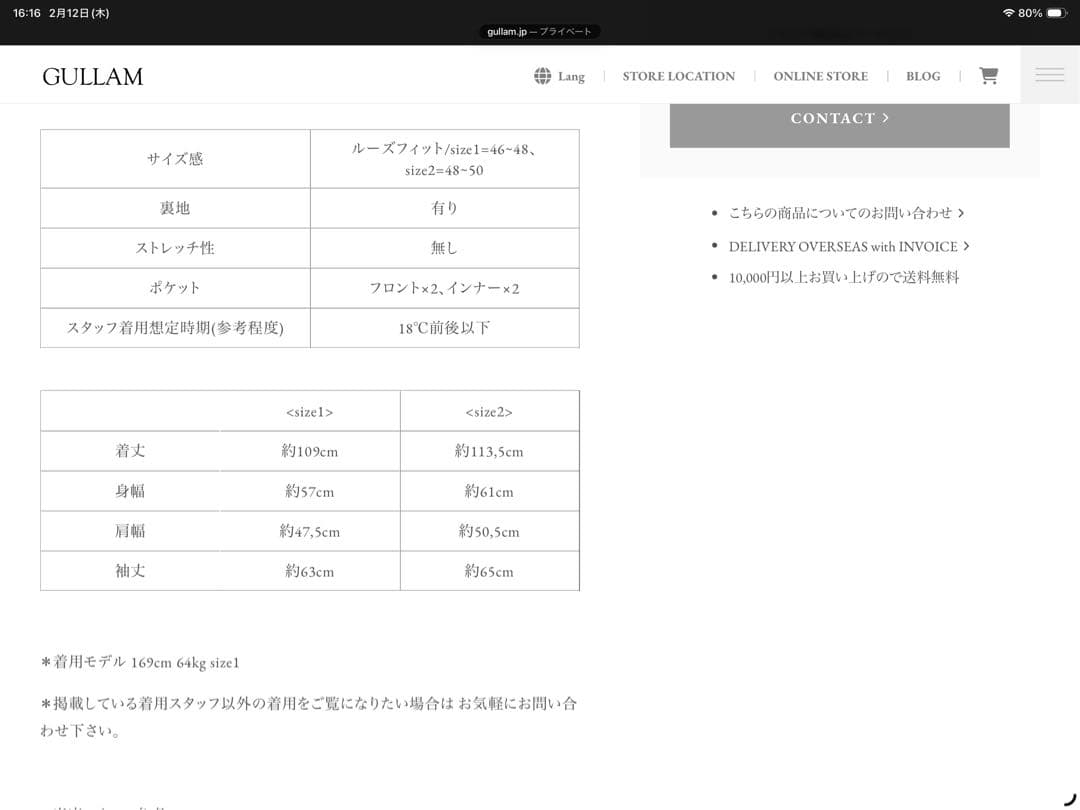Open the こちらの商品についてのお問い合わせ link
1080x810 pixels.
840,213
